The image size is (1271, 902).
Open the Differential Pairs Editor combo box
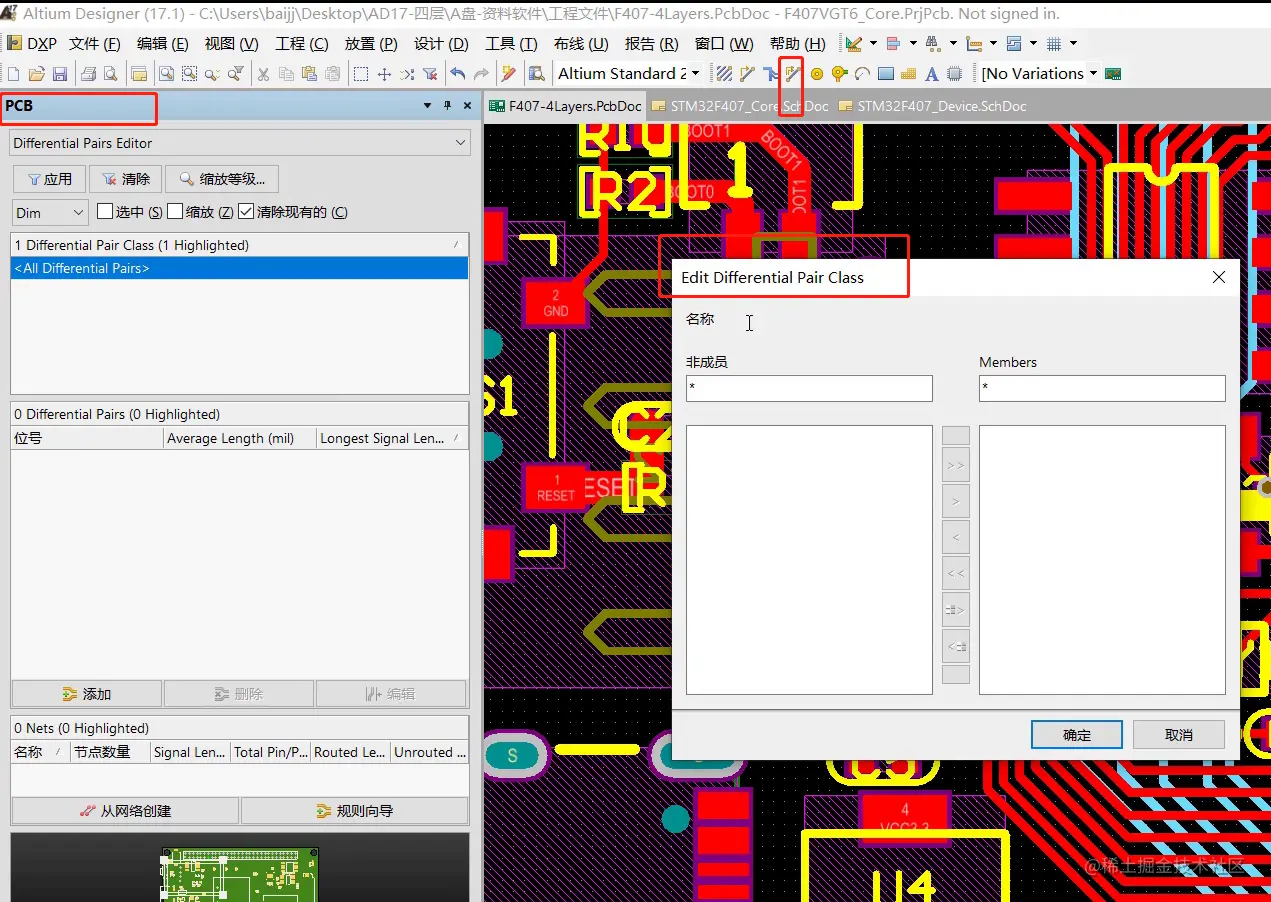coord(239,143)
